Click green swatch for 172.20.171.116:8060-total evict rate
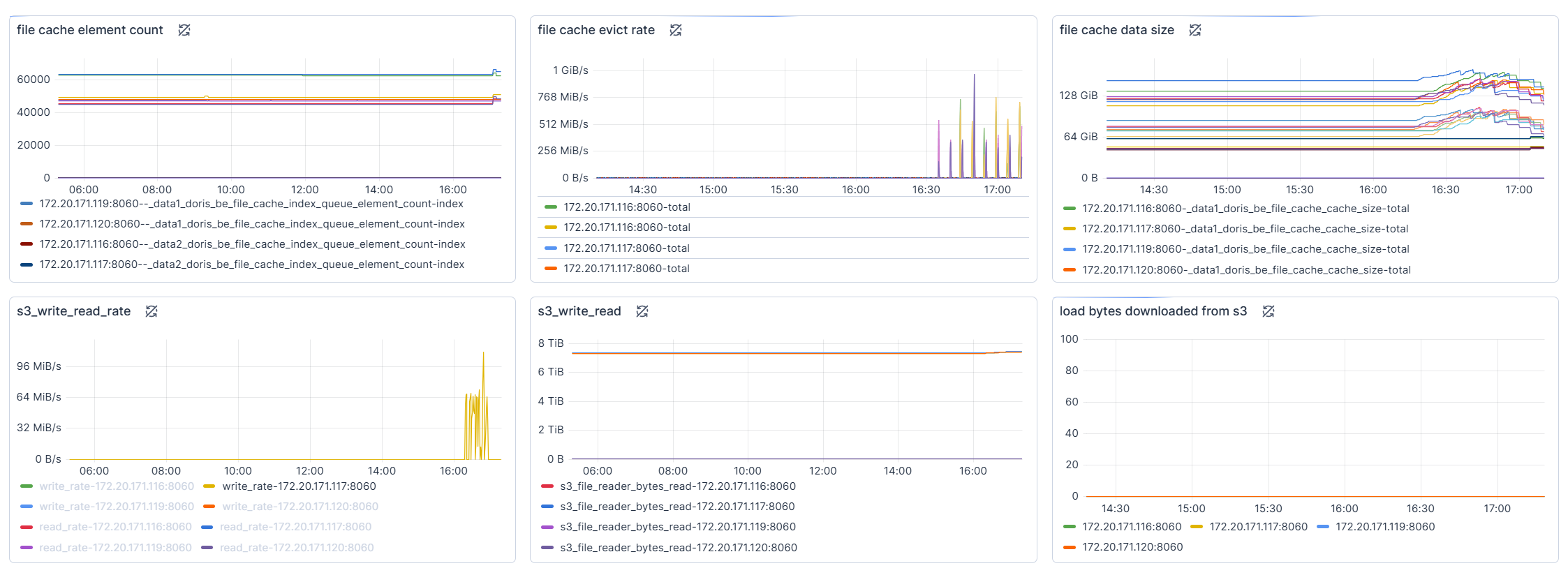 click(551, 207)
